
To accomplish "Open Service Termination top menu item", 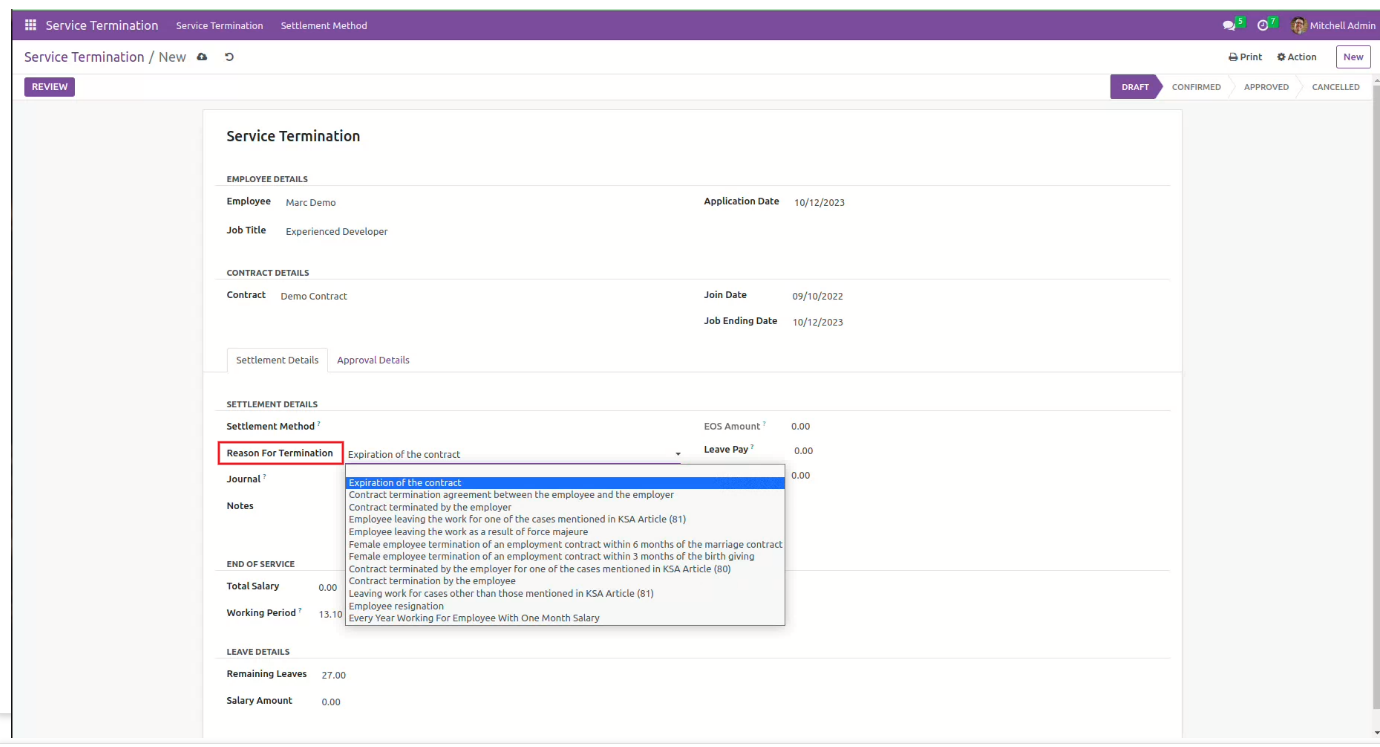I will coord(220,26).
